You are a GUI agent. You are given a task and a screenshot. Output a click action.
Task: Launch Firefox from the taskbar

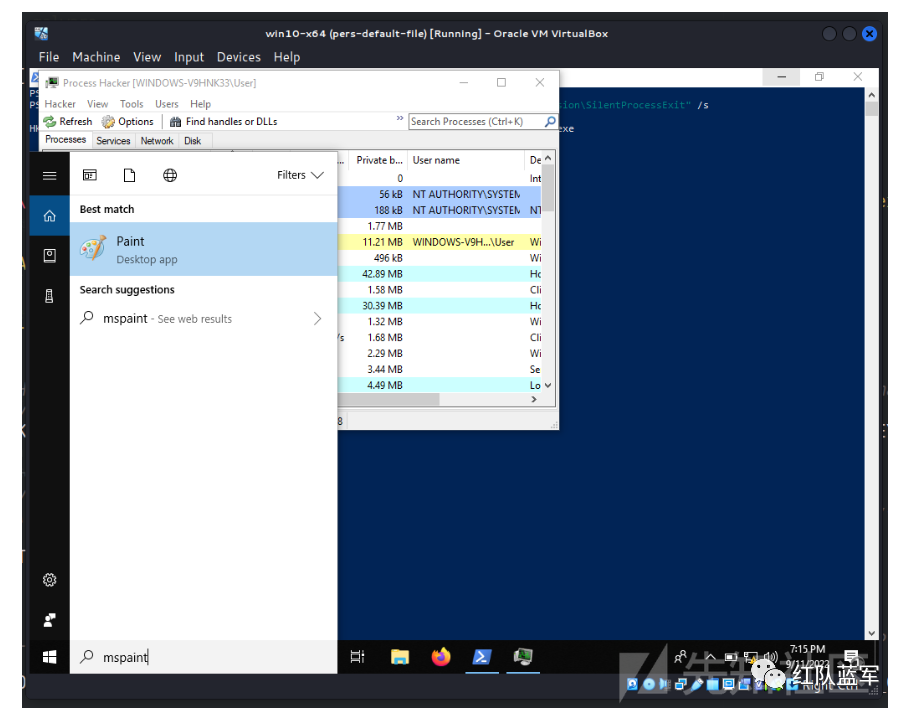pos(441,657)
